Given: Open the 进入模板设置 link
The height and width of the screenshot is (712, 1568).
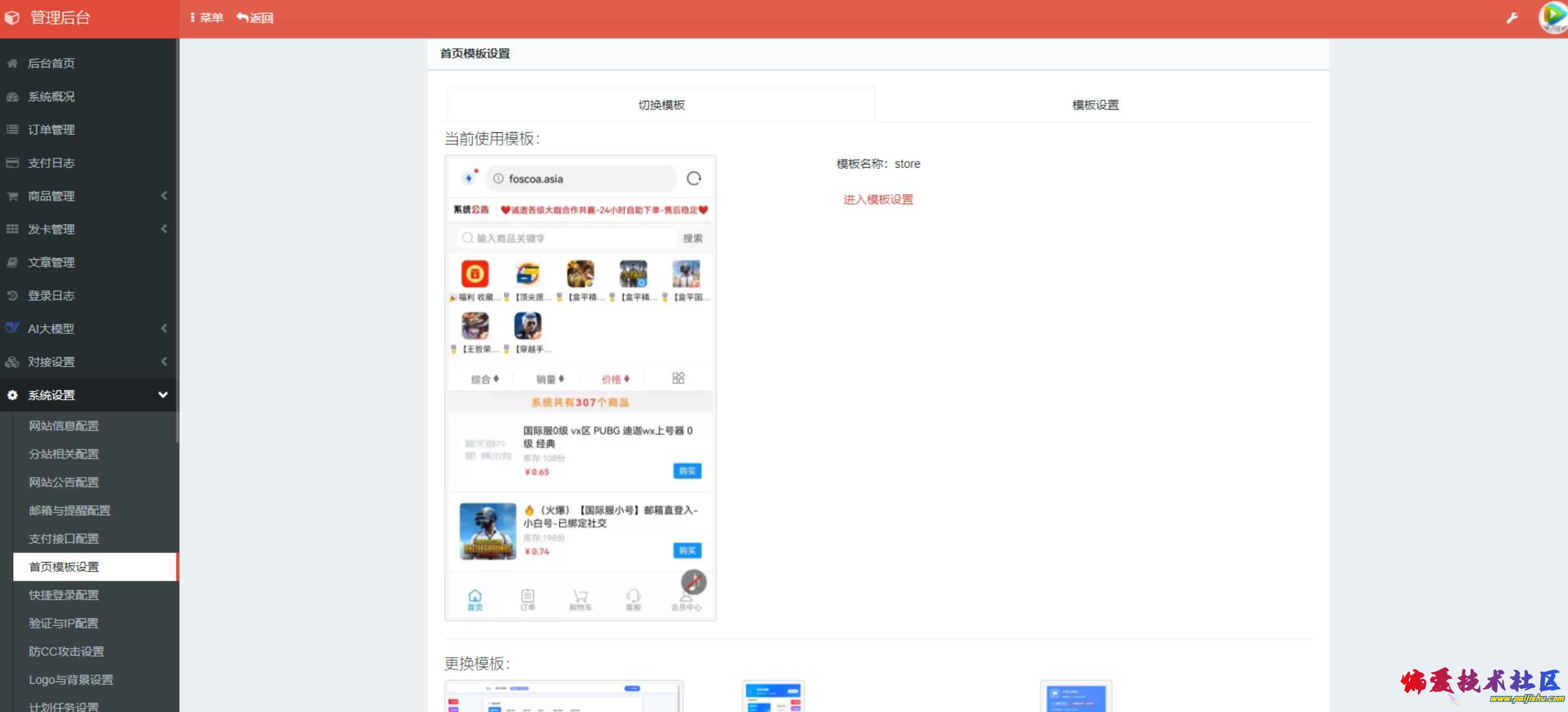Looking at the screenshot, I should (x=877, y=200).
